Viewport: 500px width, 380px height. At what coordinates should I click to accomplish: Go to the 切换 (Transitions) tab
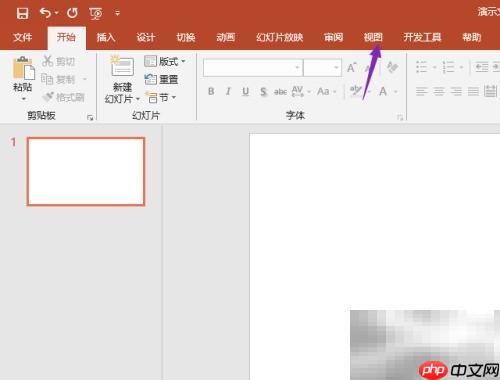(x=186, y=37)
